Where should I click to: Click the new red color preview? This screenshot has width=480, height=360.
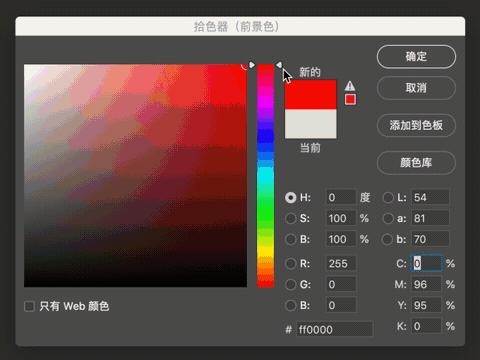pos(310,95)
